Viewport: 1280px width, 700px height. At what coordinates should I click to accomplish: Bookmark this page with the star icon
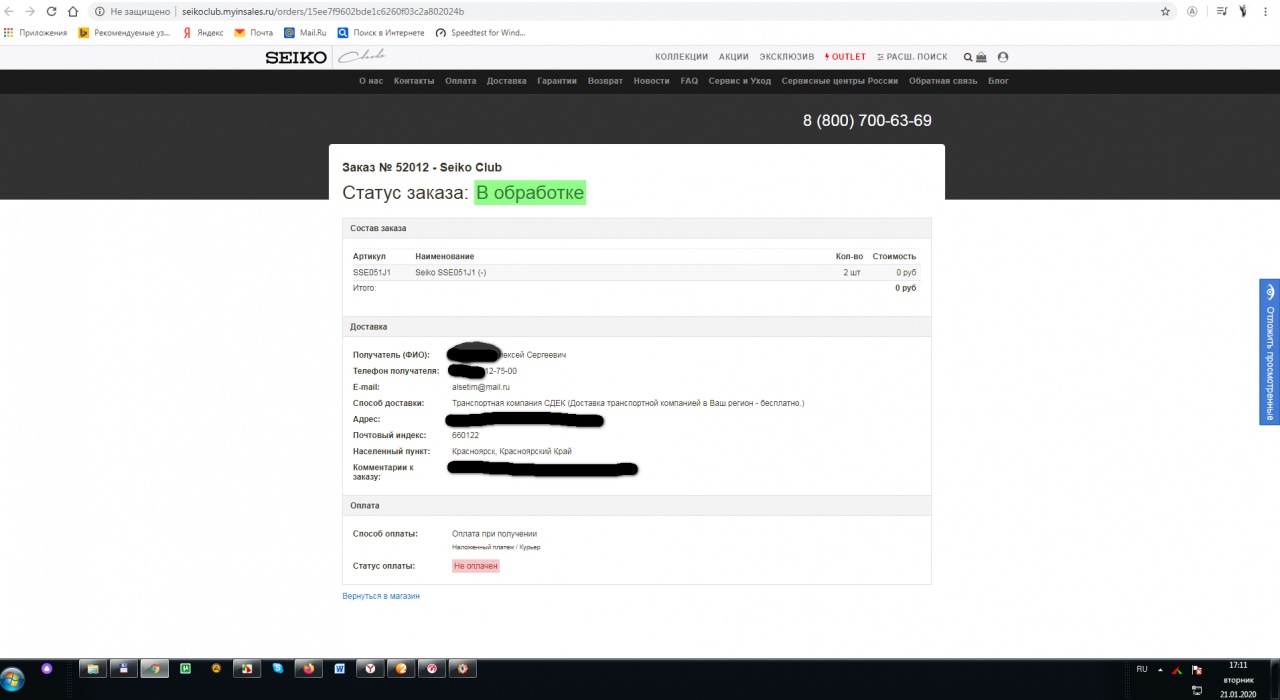tap(1165, 11)
